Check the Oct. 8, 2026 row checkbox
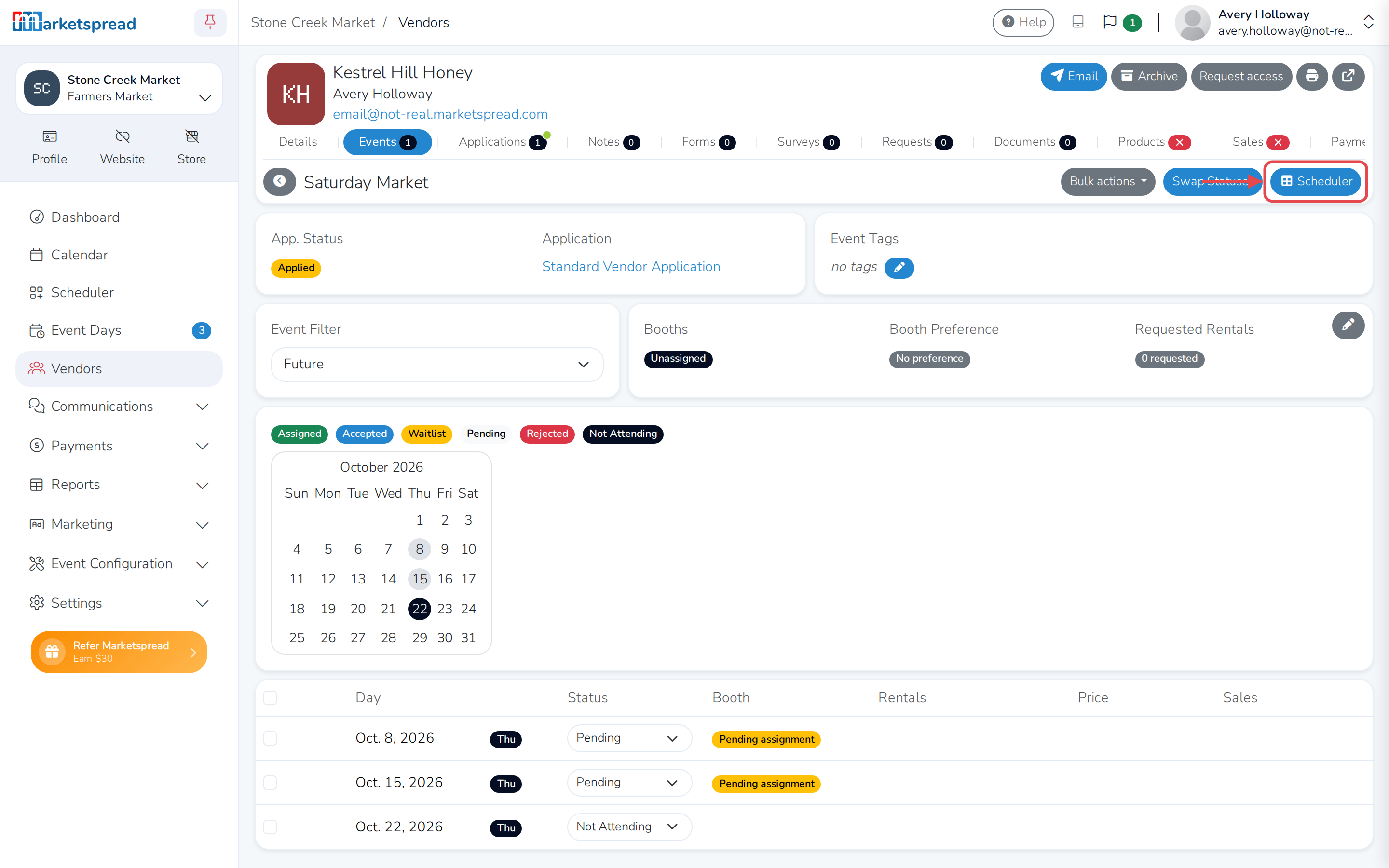Viewport: 1389px width, 868px height. click(271, 738)
